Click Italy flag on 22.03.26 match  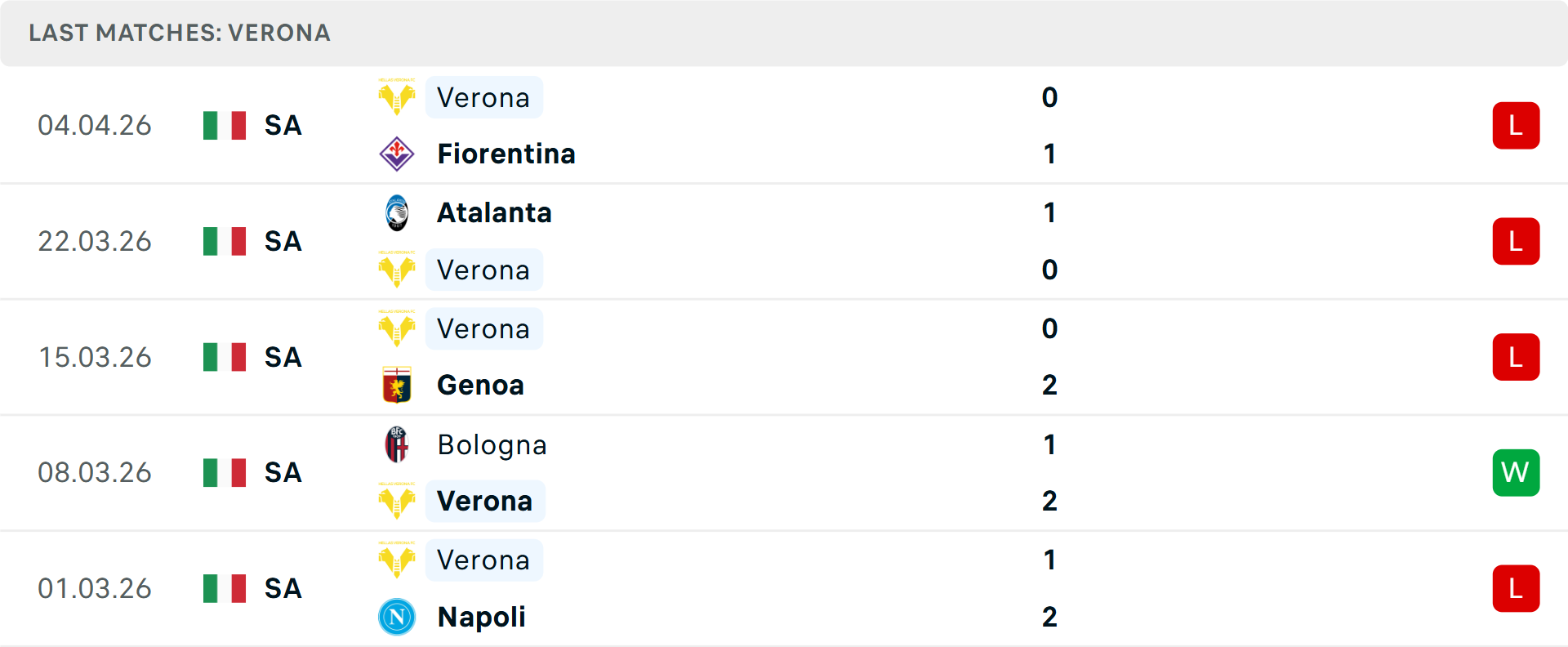225,241
